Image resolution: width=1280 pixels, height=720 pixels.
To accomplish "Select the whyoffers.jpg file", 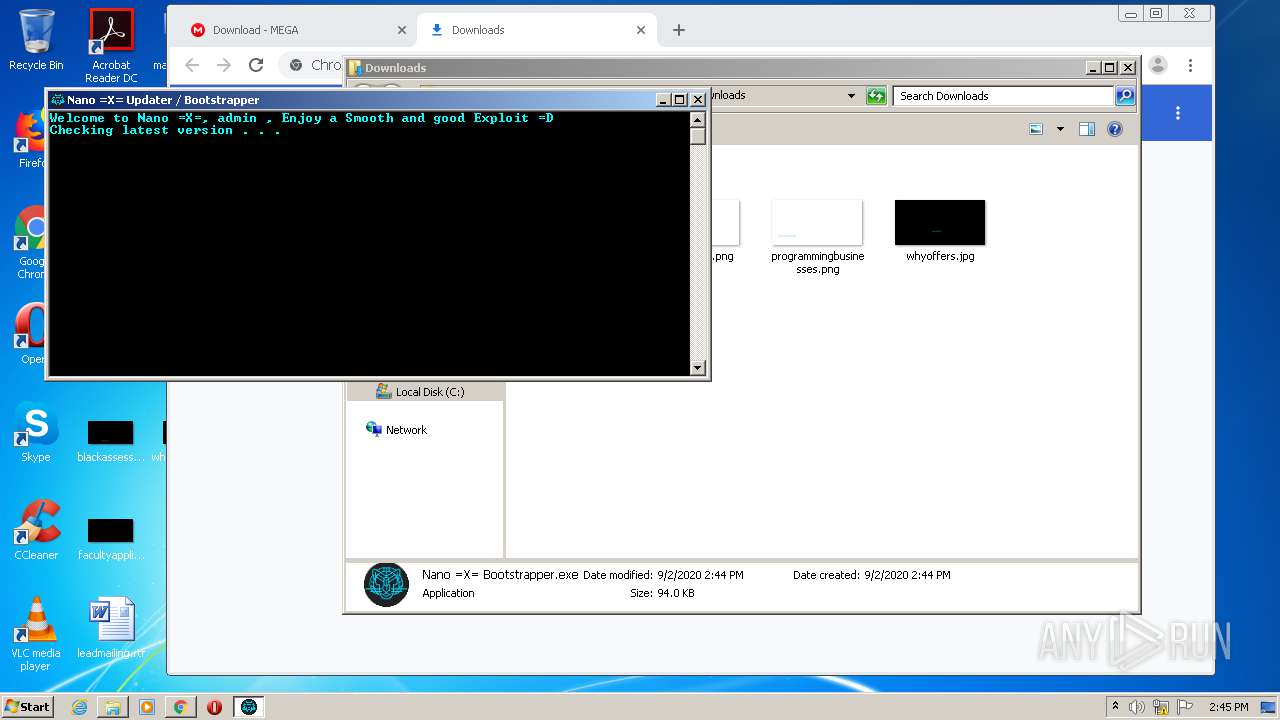I will click(940, 231).
